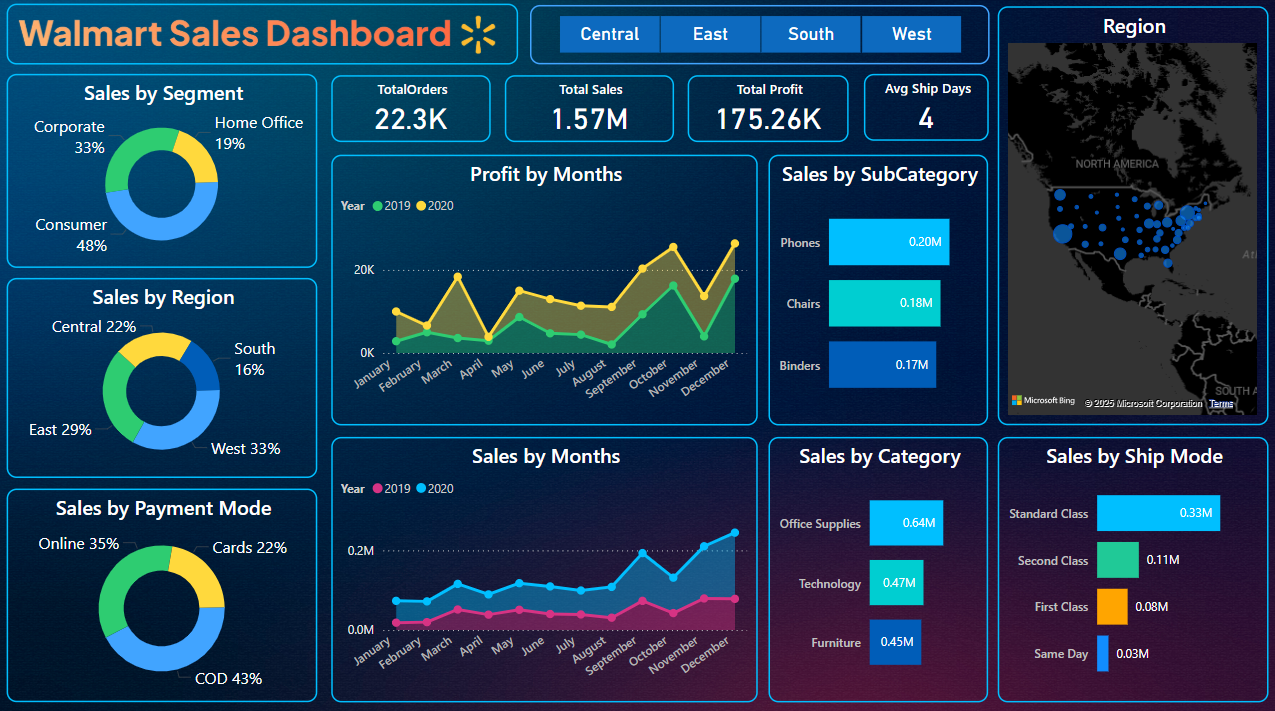This screenshot has height=711, width=1275.
Task: Click the Region map title
Action: click(x=1134, y=26)
